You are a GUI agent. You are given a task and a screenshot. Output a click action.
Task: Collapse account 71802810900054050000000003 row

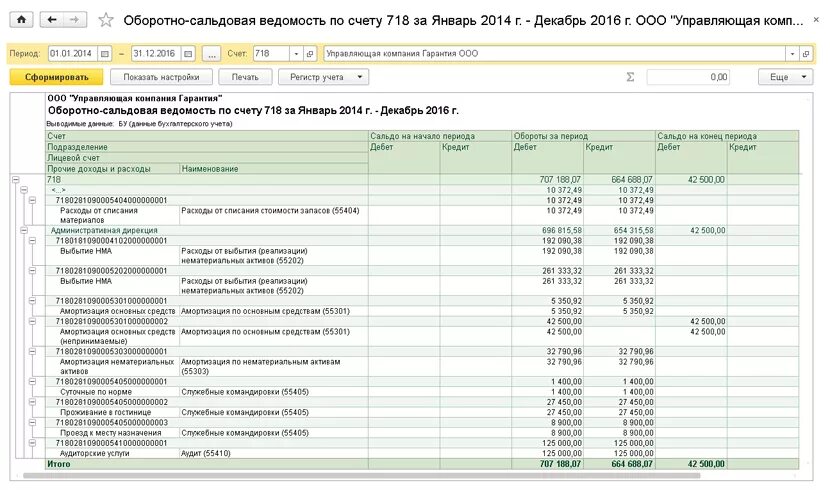tap(32, 423)
